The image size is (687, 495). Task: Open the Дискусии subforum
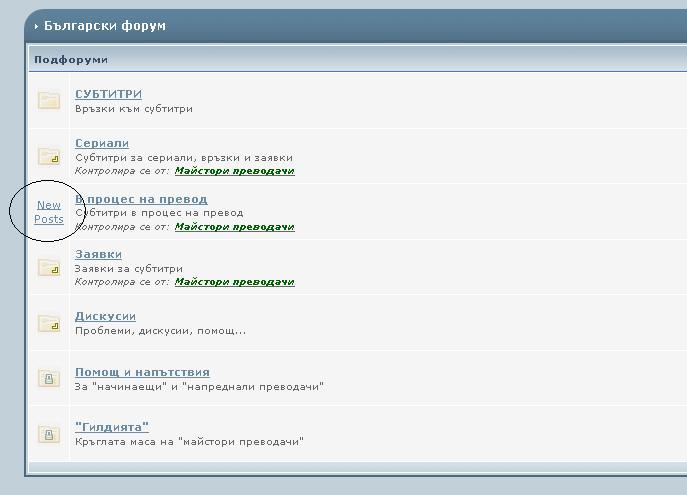pyautogui.click(x=105, y=316)
